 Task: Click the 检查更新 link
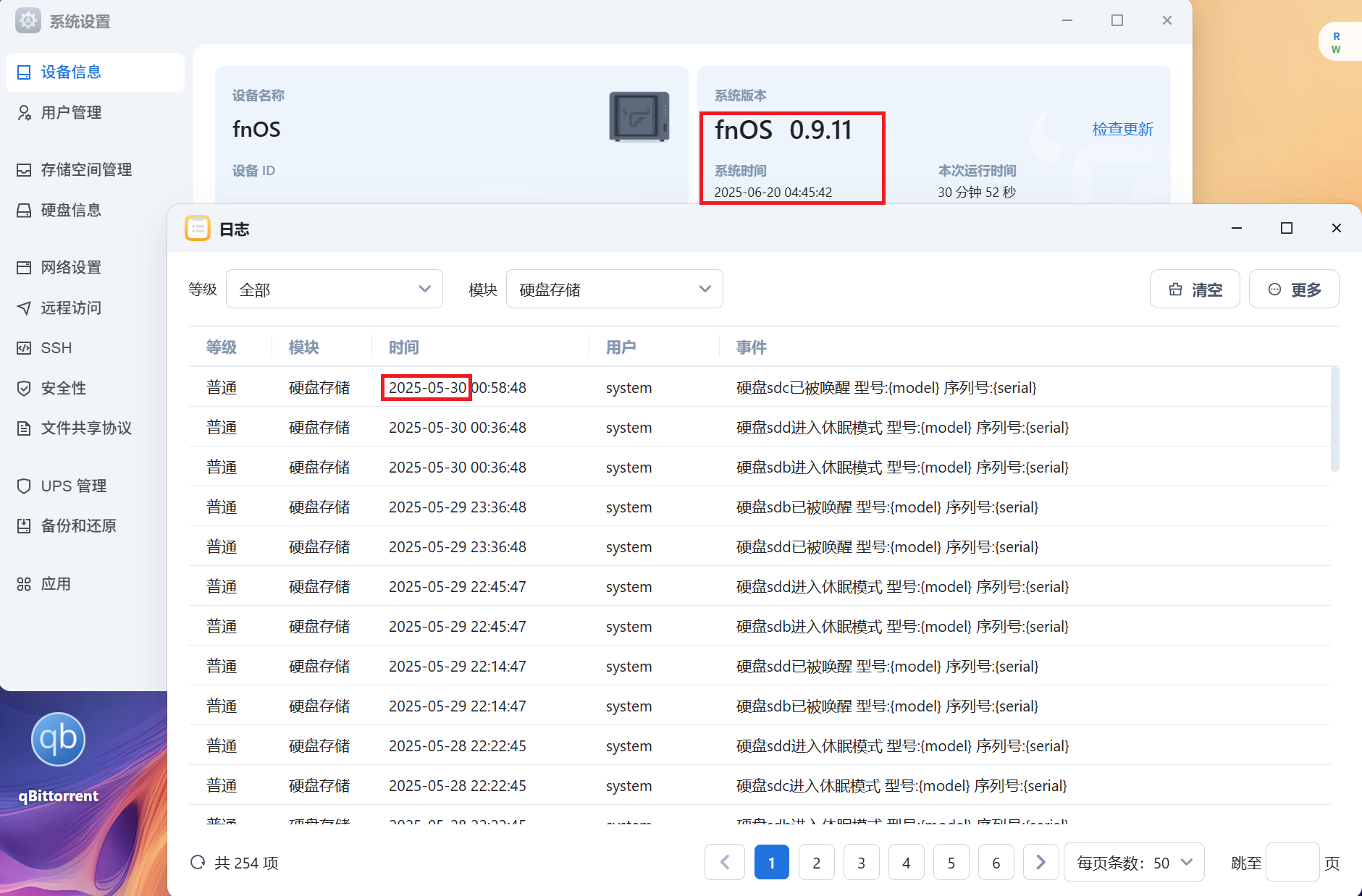[1122, 129]
